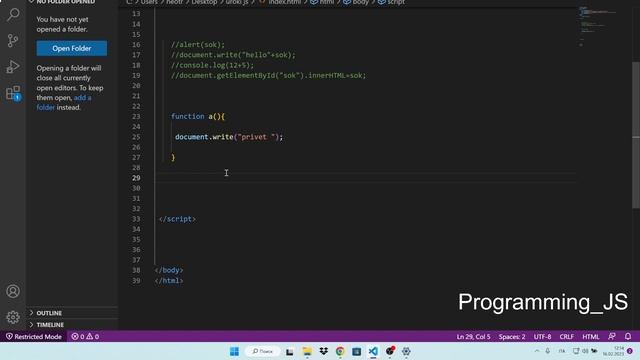Viewport: 640px width, 360px height.
Task: Click the feedback icon in the status bar
Action: [x=611, y=337]
